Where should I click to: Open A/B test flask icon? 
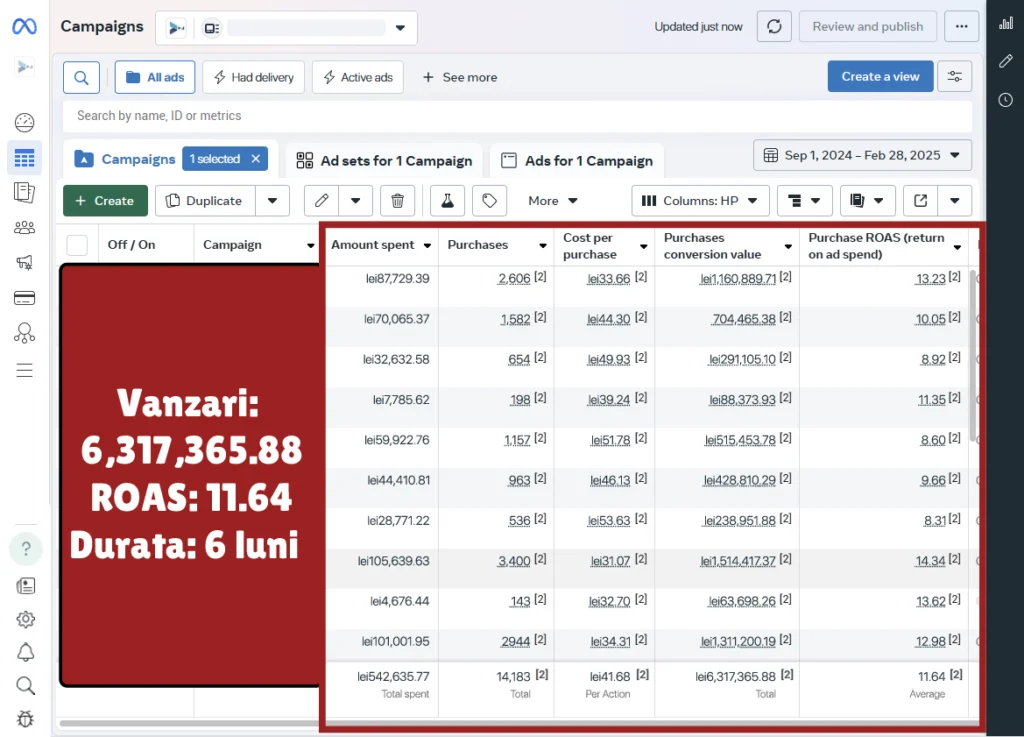coord(447,200)
